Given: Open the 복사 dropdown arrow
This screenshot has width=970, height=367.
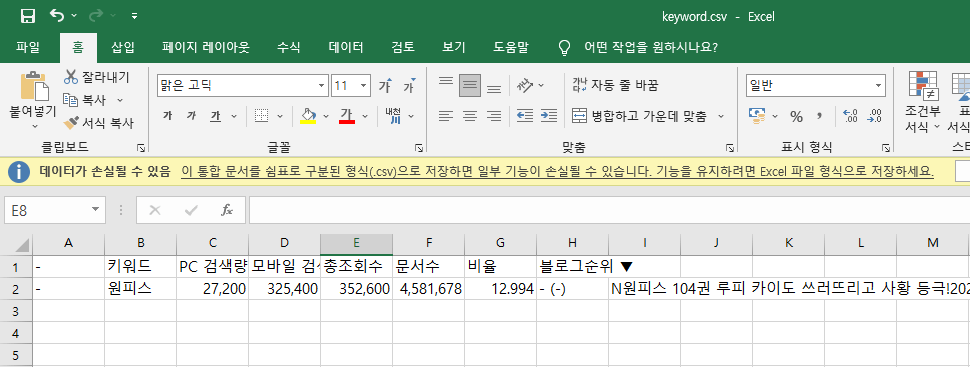Looking at the screenshot, I should coord(120,100).
